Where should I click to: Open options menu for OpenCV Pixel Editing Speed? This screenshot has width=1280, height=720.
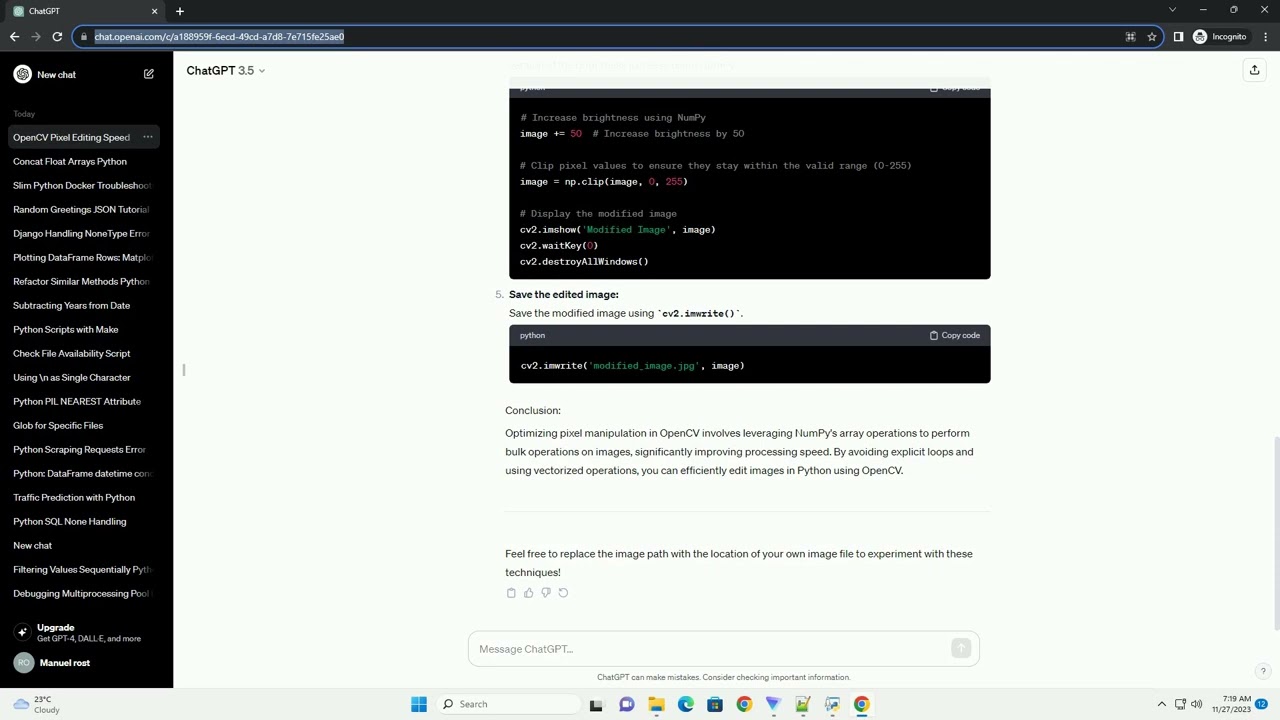pos(147,137)
